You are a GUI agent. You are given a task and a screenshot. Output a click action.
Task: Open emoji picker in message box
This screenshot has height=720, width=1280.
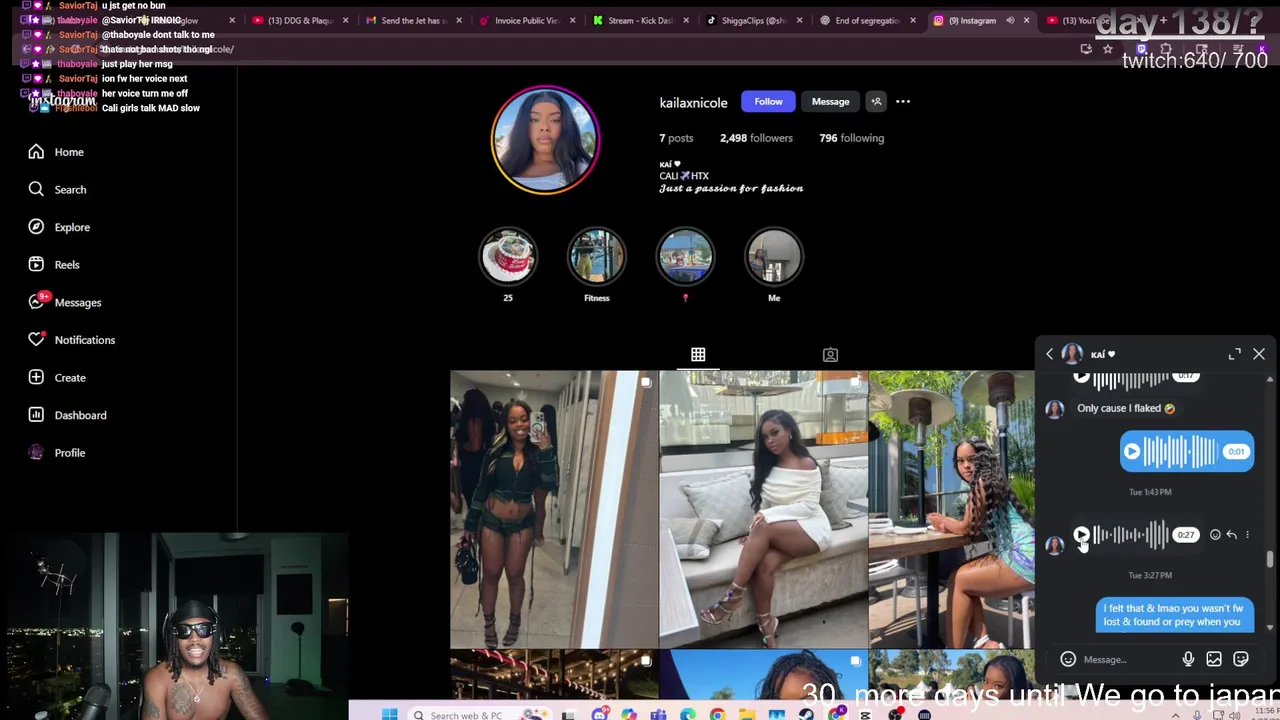click(x=1068, y=659)
